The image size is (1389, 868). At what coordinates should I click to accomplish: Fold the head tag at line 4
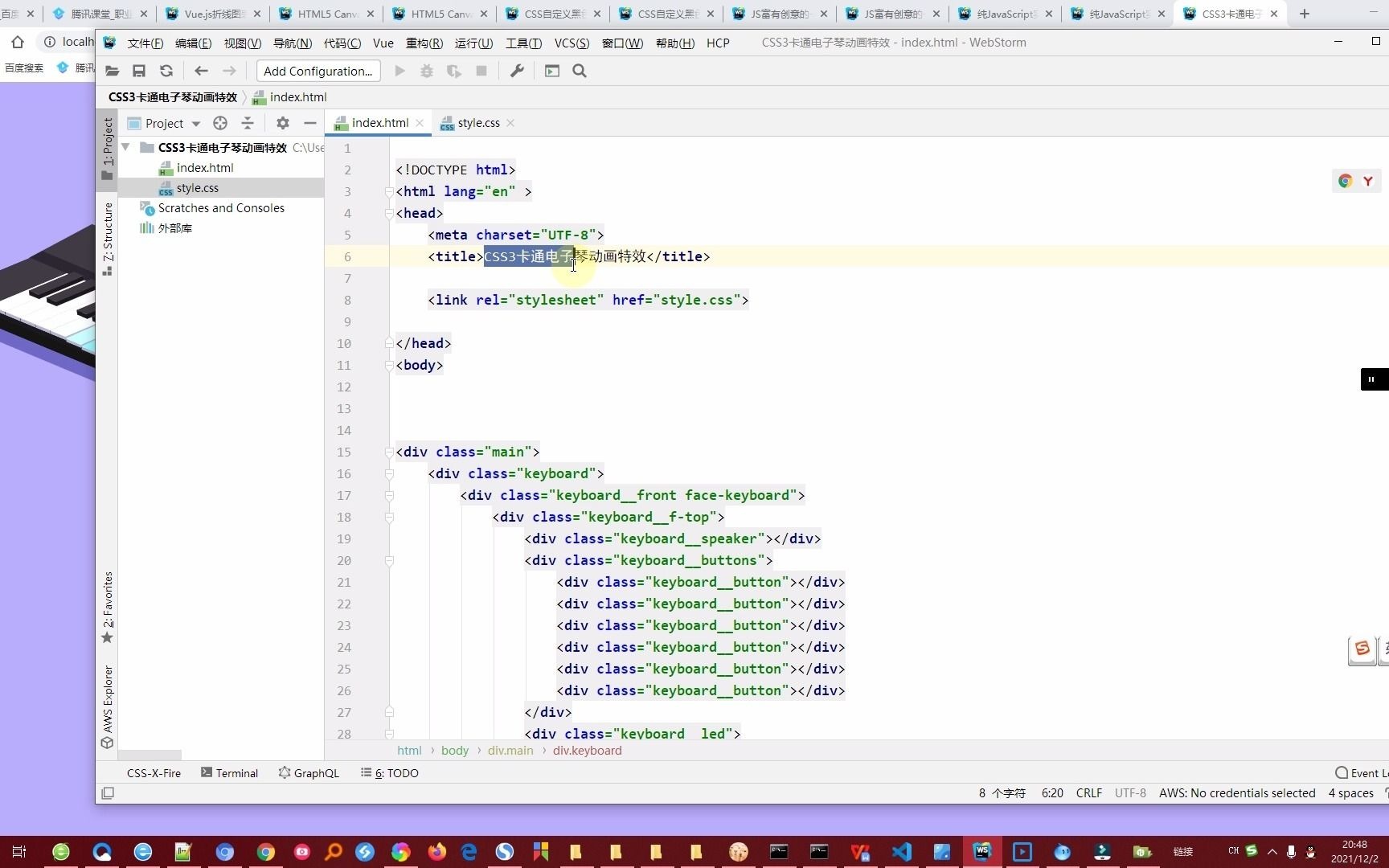pyautogui.click(x=389, y=213)
